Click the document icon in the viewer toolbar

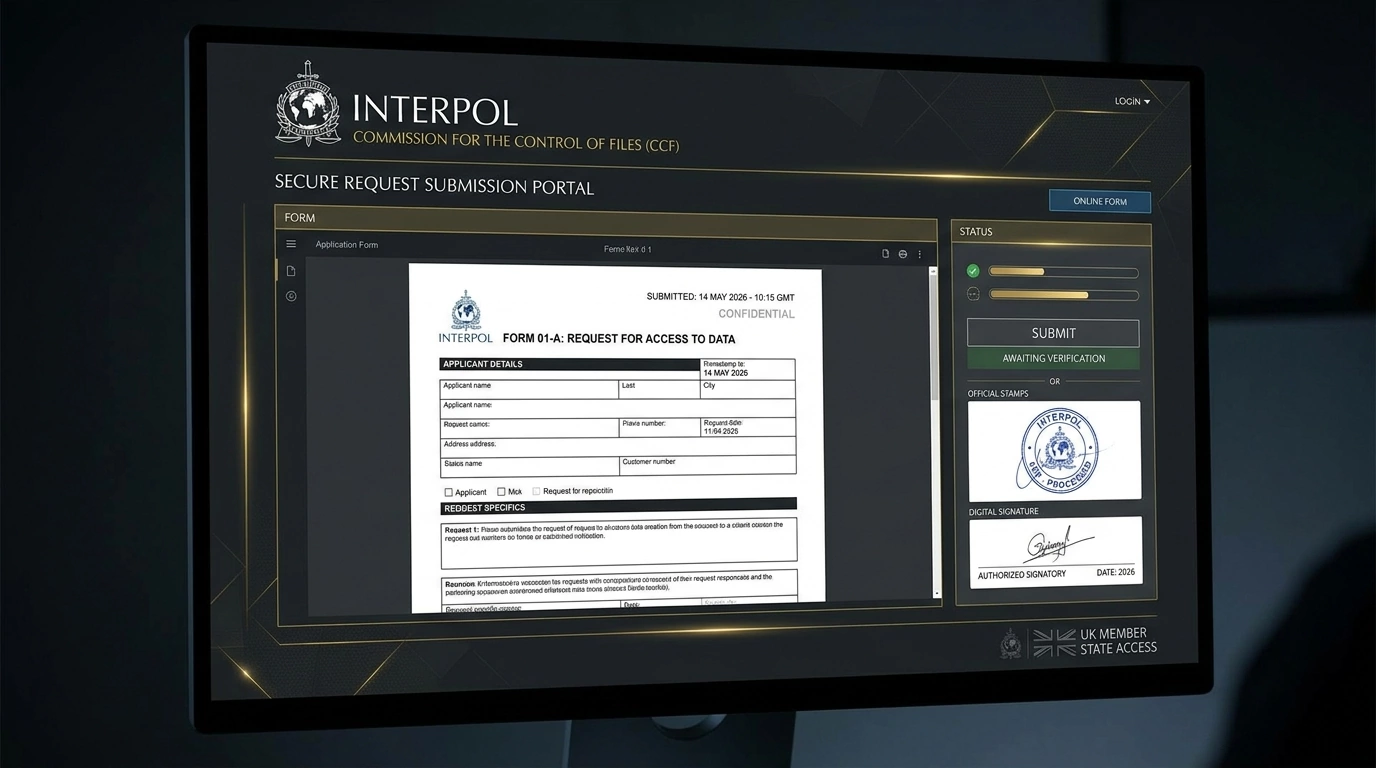tap(885, 254)
